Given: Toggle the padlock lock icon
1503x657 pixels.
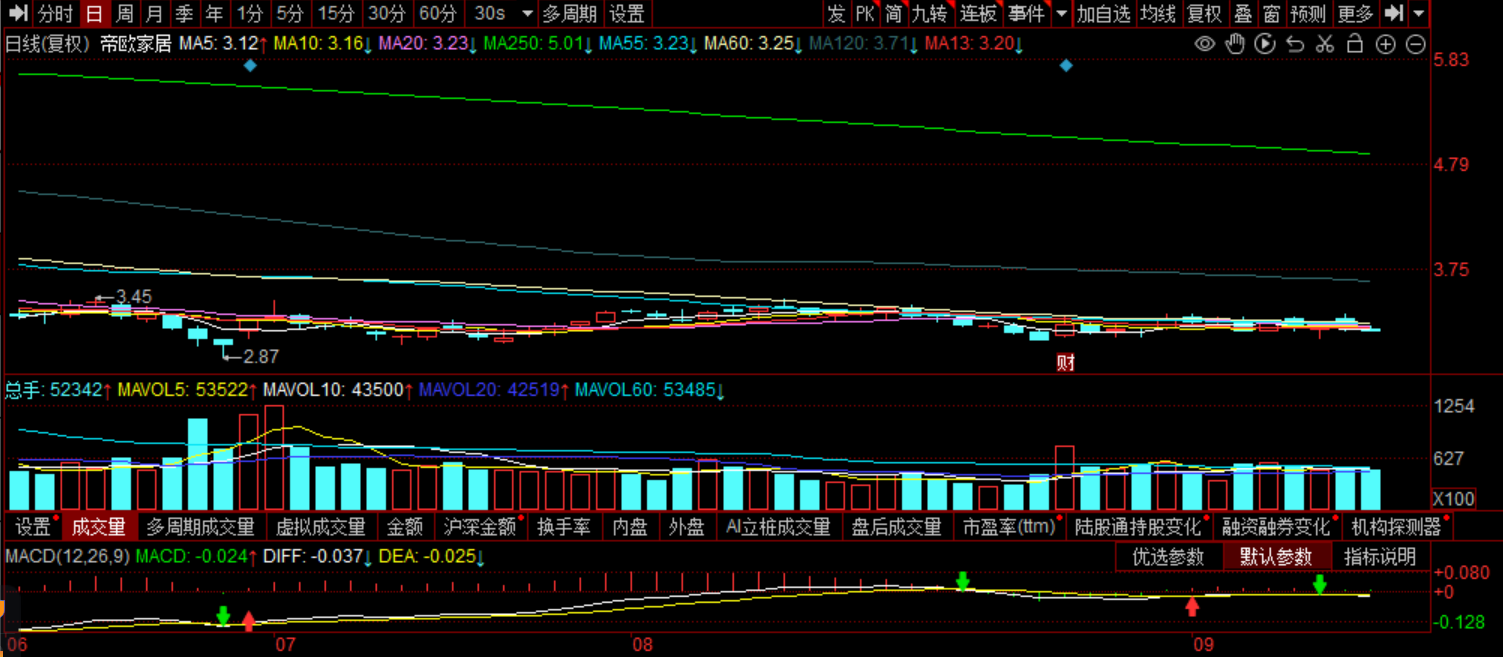Looking at the screenshot, I should [1355, 44].
